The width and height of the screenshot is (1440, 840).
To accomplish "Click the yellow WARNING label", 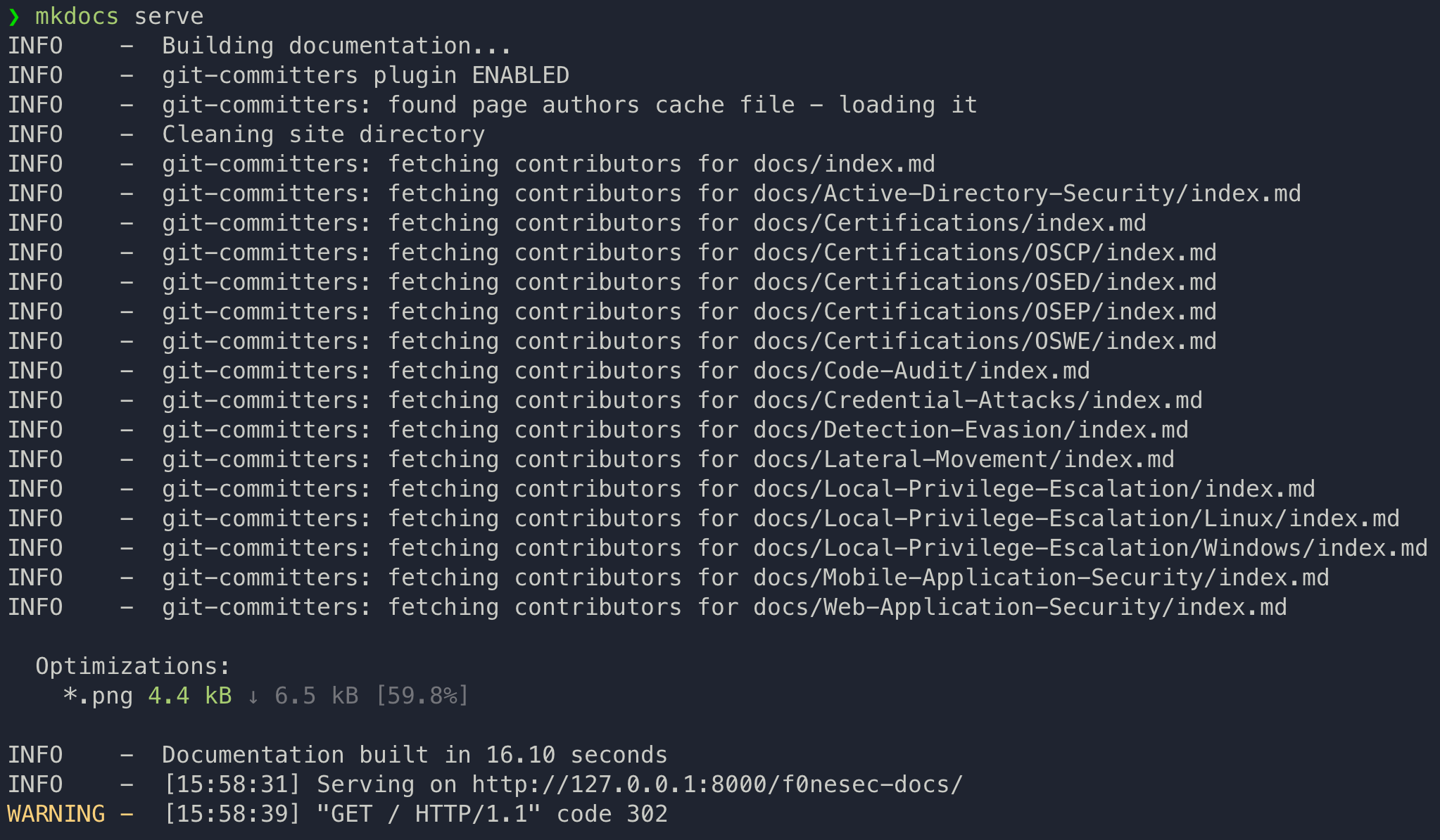I will [56, 814].
